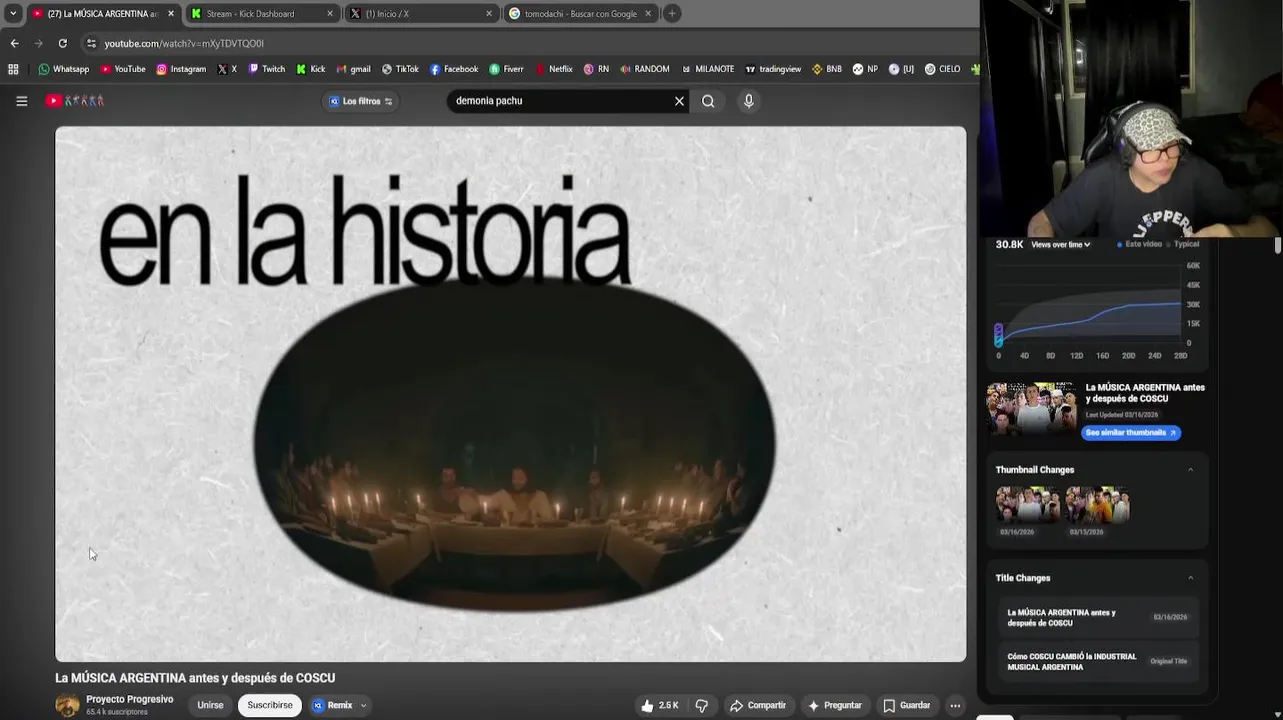The image size is (1283, 720).
Task: Open the Views over time dropdown
Action: 1060,244
